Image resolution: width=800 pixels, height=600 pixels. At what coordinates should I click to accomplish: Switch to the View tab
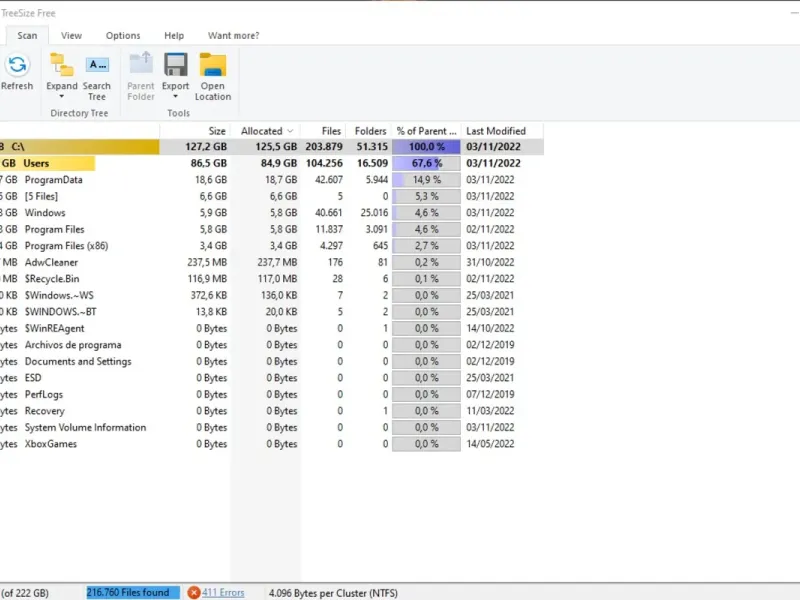(x=71, y=36)
